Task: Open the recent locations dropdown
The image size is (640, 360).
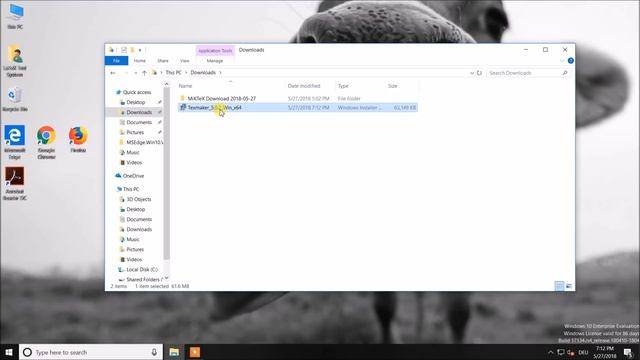Action: point(135,73)
